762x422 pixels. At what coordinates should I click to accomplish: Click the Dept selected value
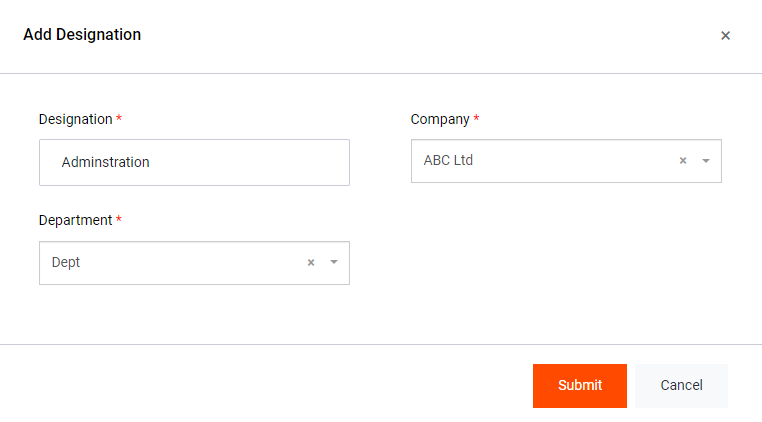pos(66,262)
